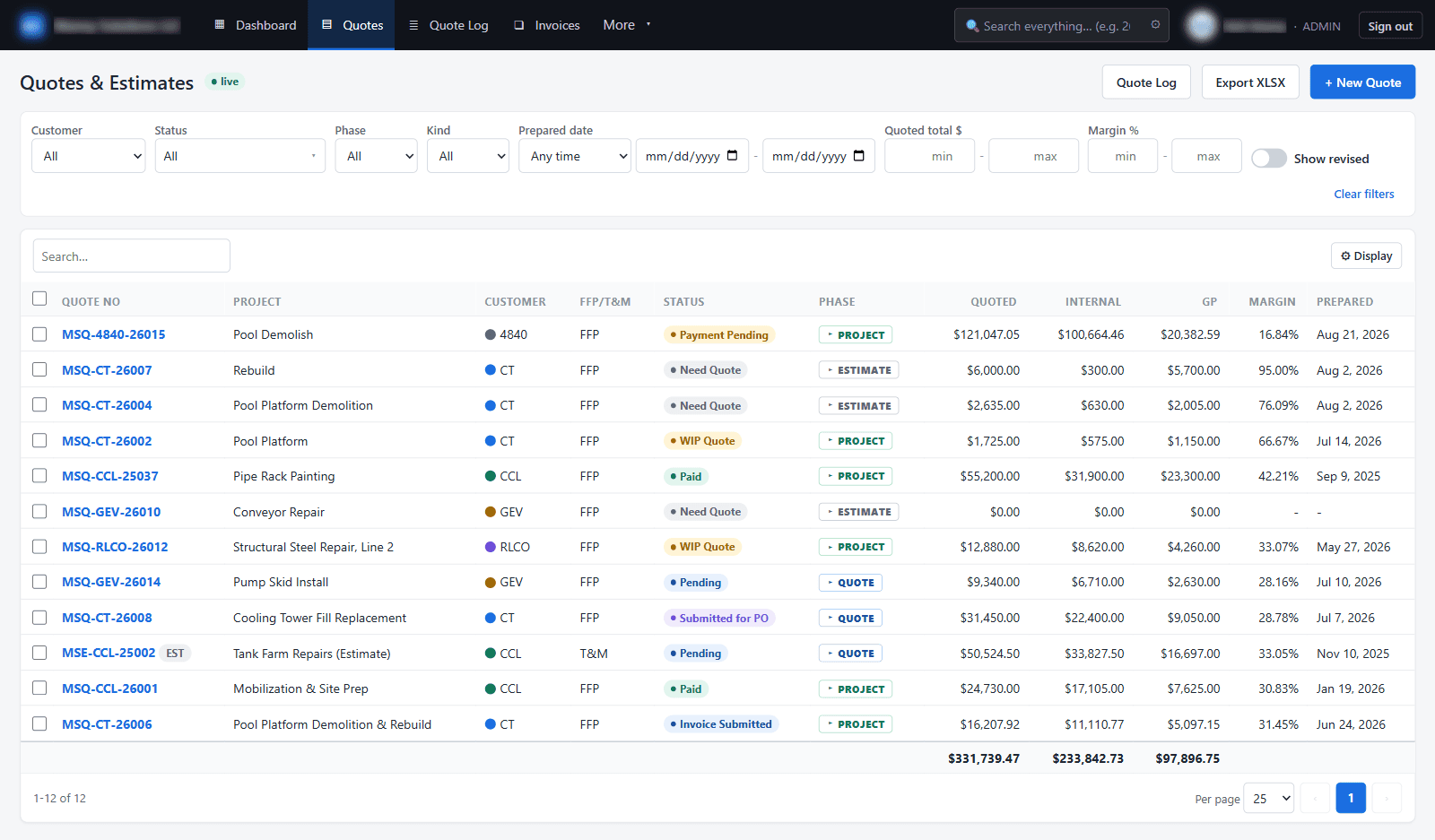Screen dimensions: 1435x840
Task: Click the search magnifier icon
Action: pyautogui.click(x=972, y=26)
